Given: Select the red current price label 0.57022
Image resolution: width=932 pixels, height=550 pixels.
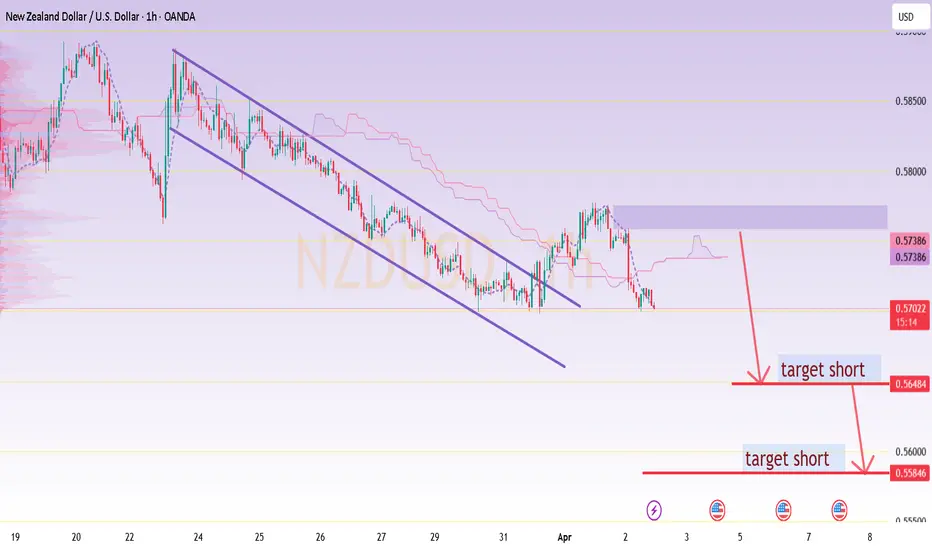Looking at the screenshot, I should tap(910, 309).
